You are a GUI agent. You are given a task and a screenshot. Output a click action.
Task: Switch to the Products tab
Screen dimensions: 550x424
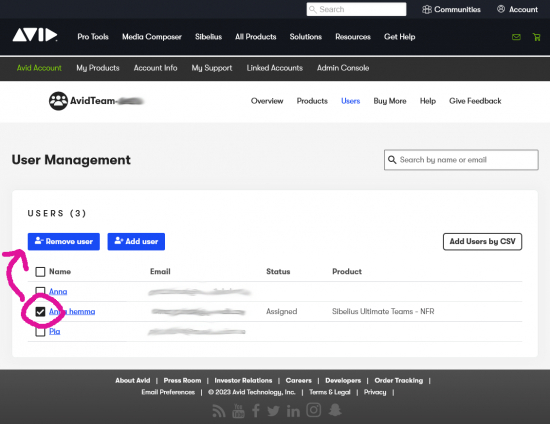(x=312, y=101)
